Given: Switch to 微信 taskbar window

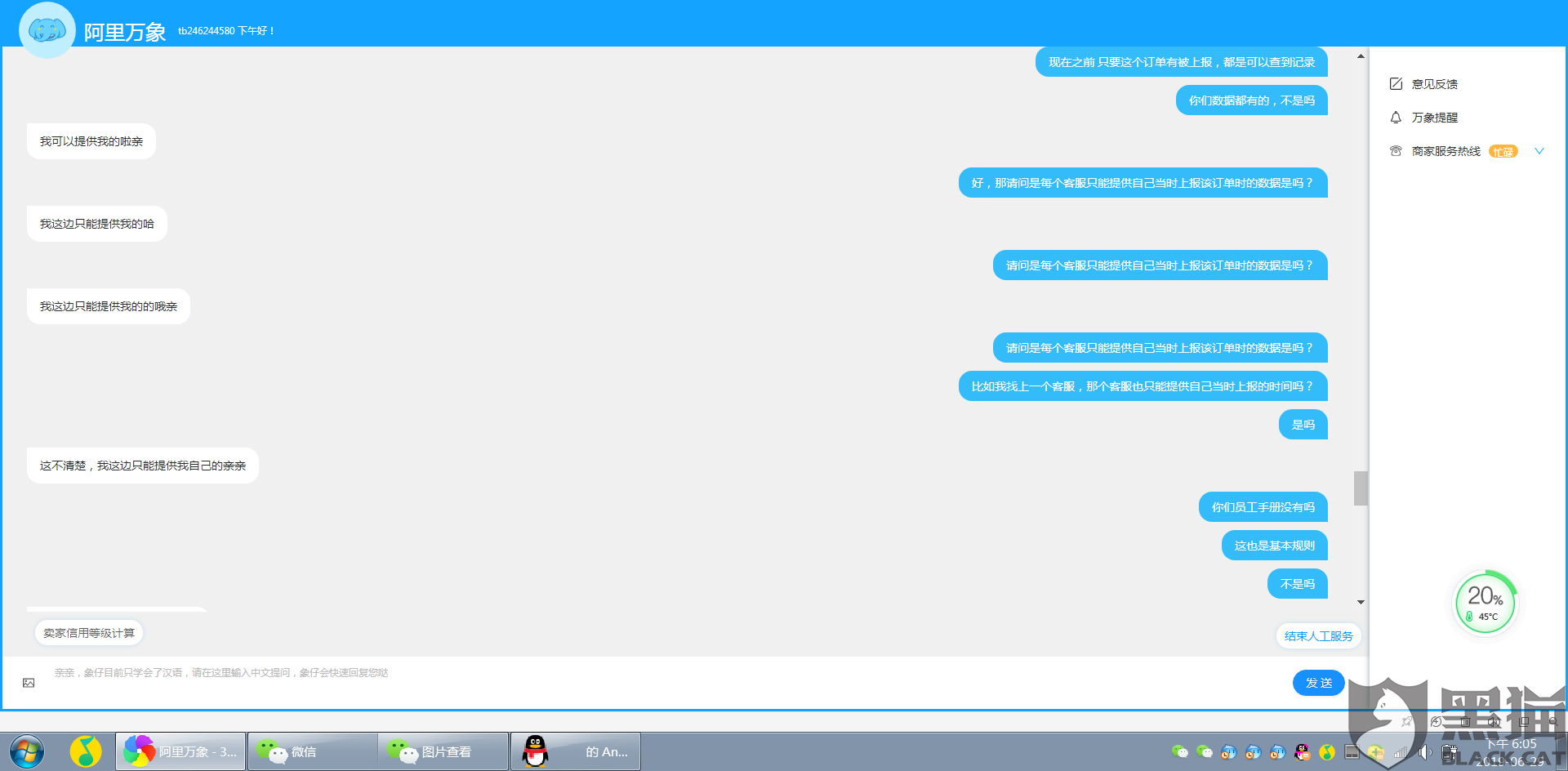Looking at the screenshot, I should pos(313,751).
